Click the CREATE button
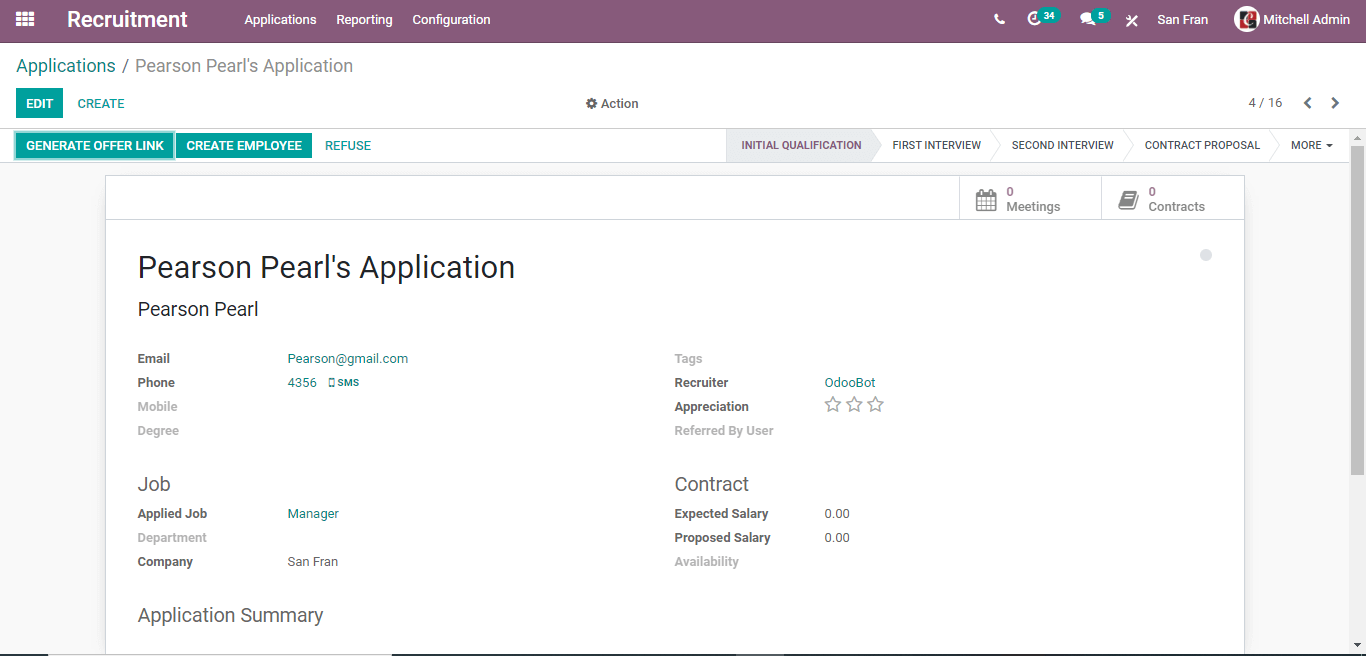Image resolution: width=1366 pixels, height=656 pixels. (x=101, y=103)
